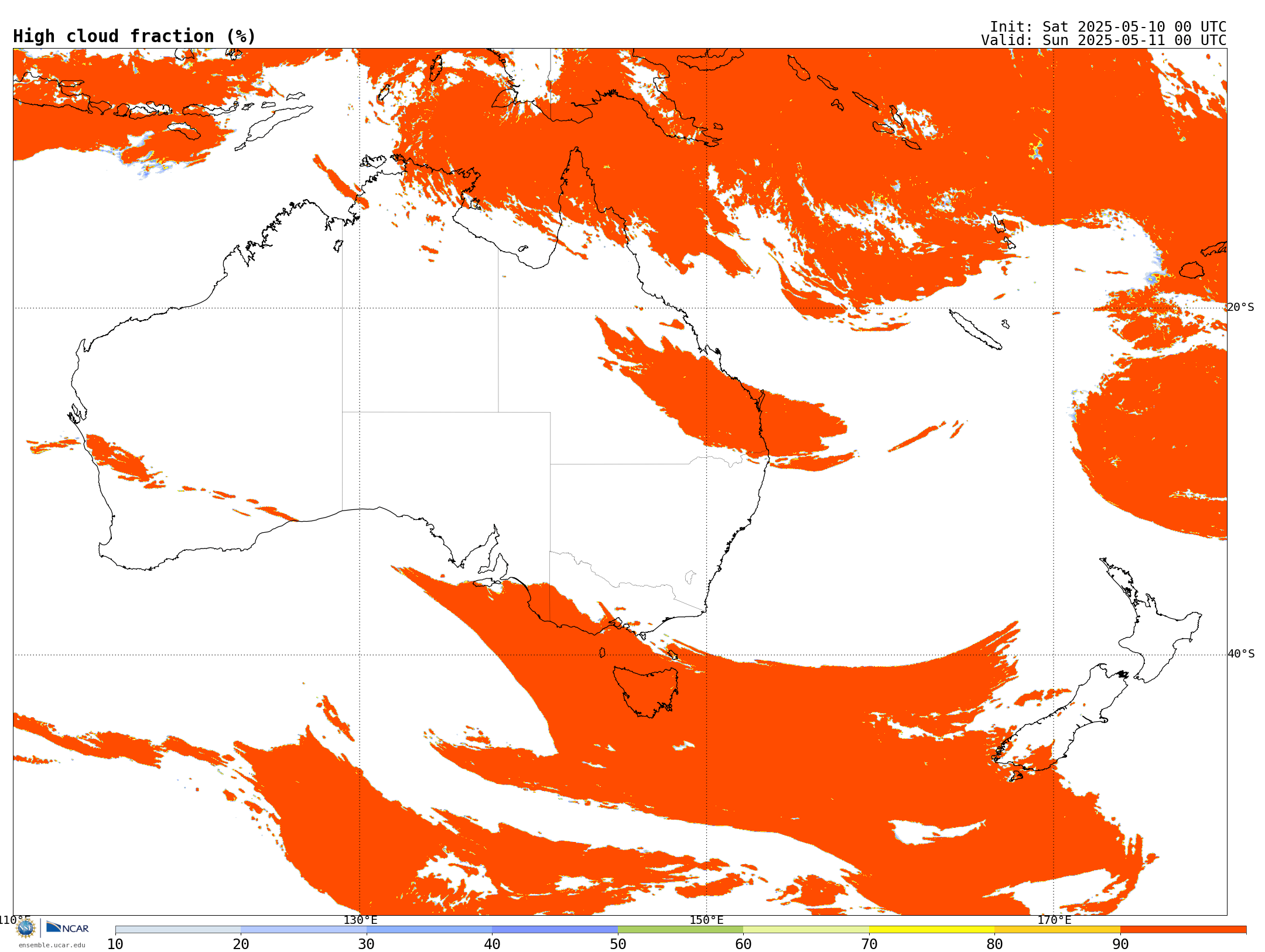Click the colorbar tick label '60'
The height and width of the screenshot is (952, 1265).
coord(743,944)
